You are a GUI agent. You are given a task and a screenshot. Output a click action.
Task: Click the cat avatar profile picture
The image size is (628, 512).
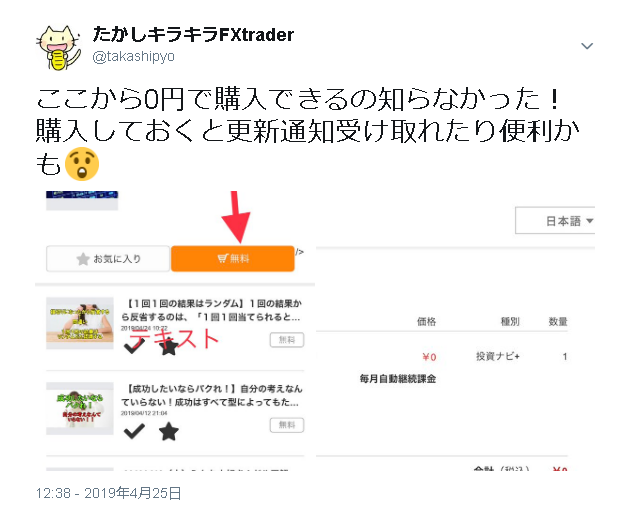[59, 47]
